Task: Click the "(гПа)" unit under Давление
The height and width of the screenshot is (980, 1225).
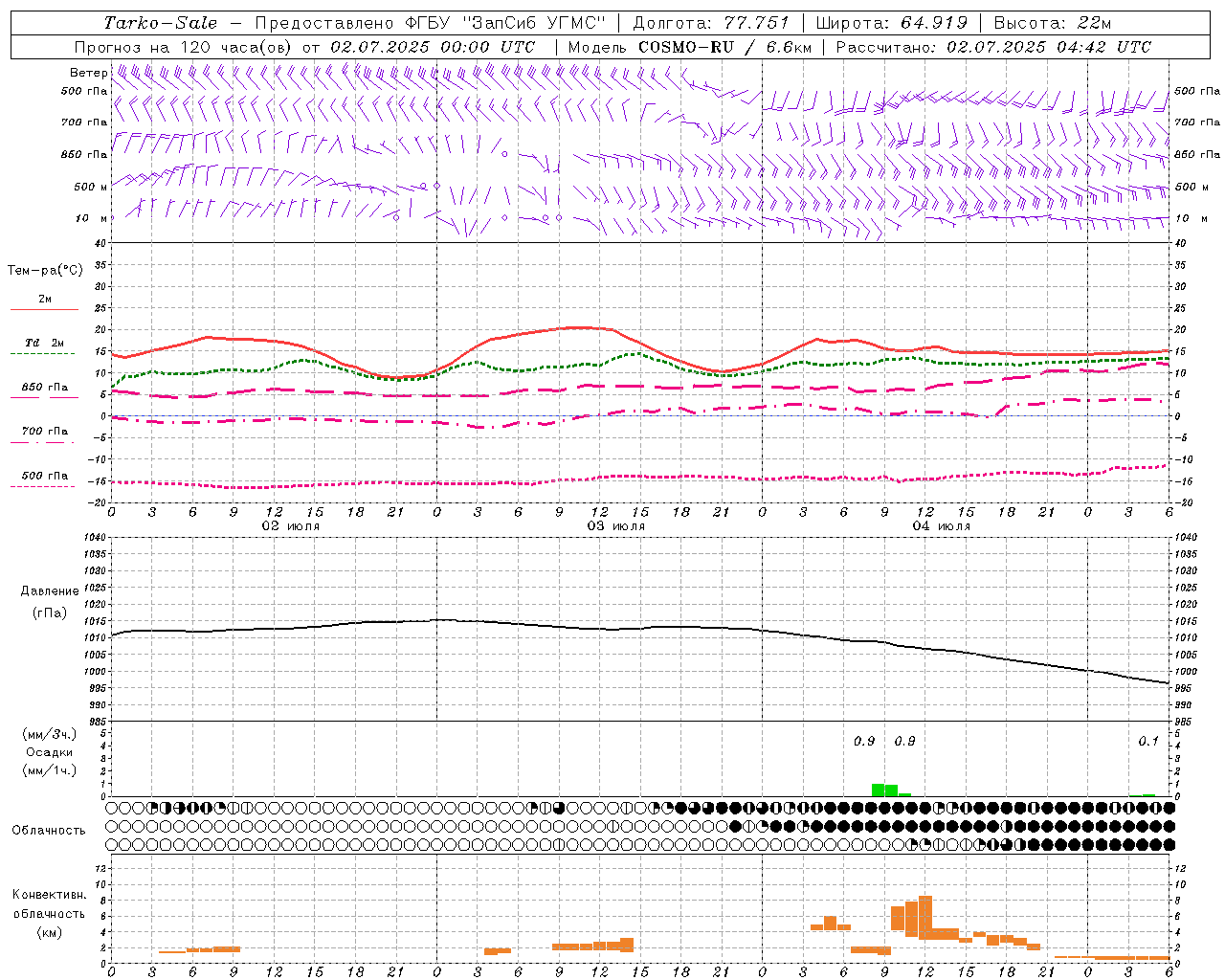Action: [50, 613]
